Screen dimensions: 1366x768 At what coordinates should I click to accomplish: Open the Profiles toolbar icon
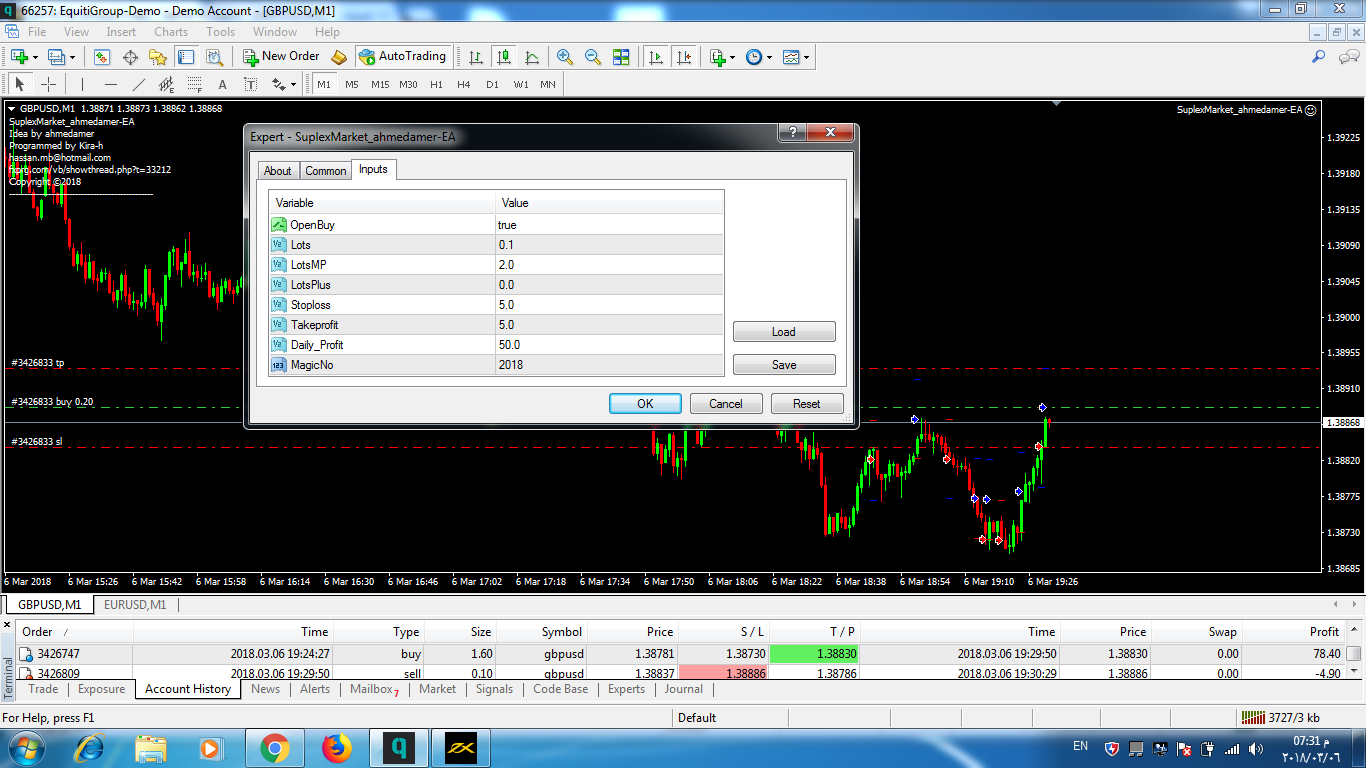point(57,57)
